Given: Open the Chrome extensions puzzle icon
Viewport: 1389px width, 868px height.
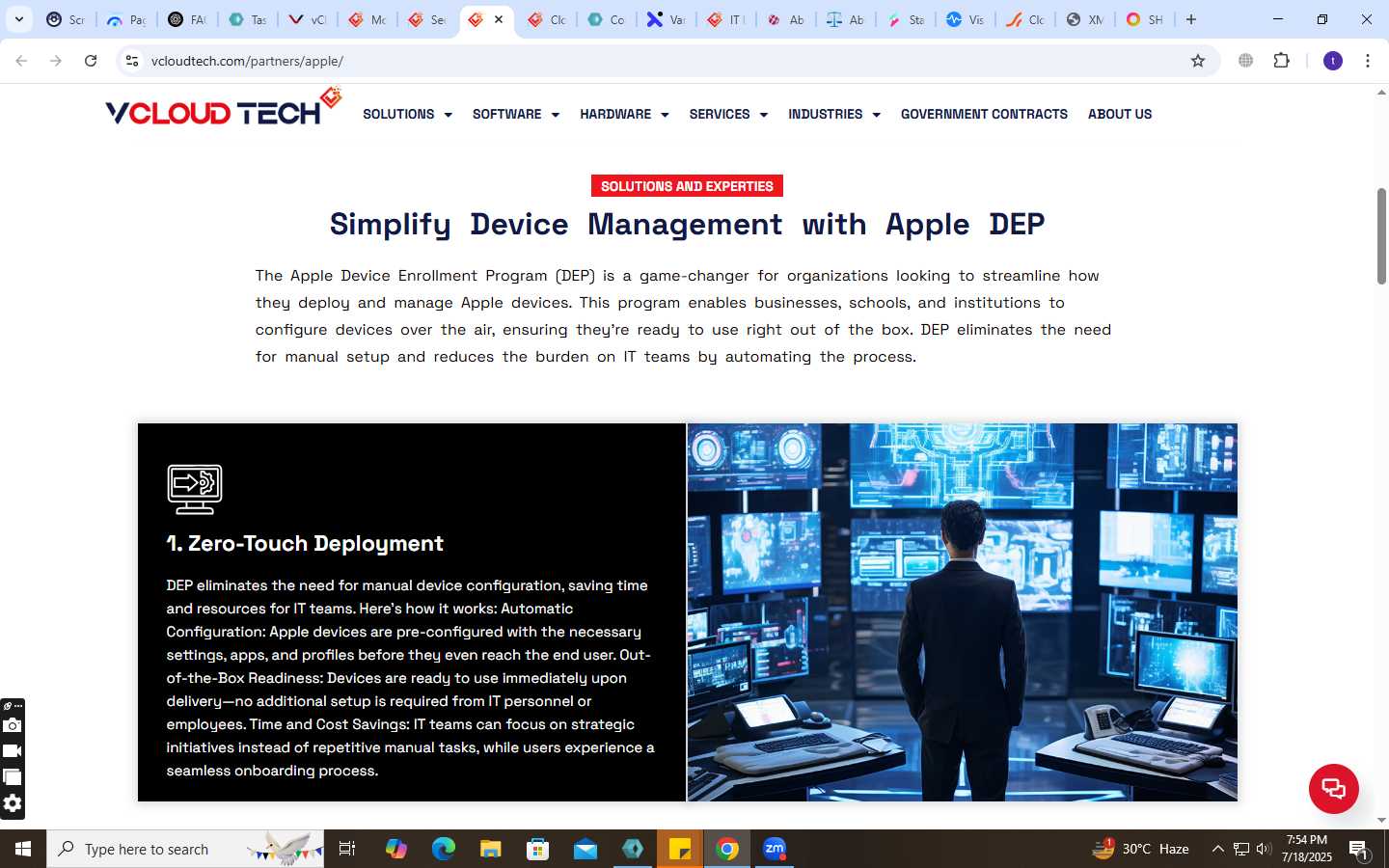Looking at the screenshot, I should 1281,61.
